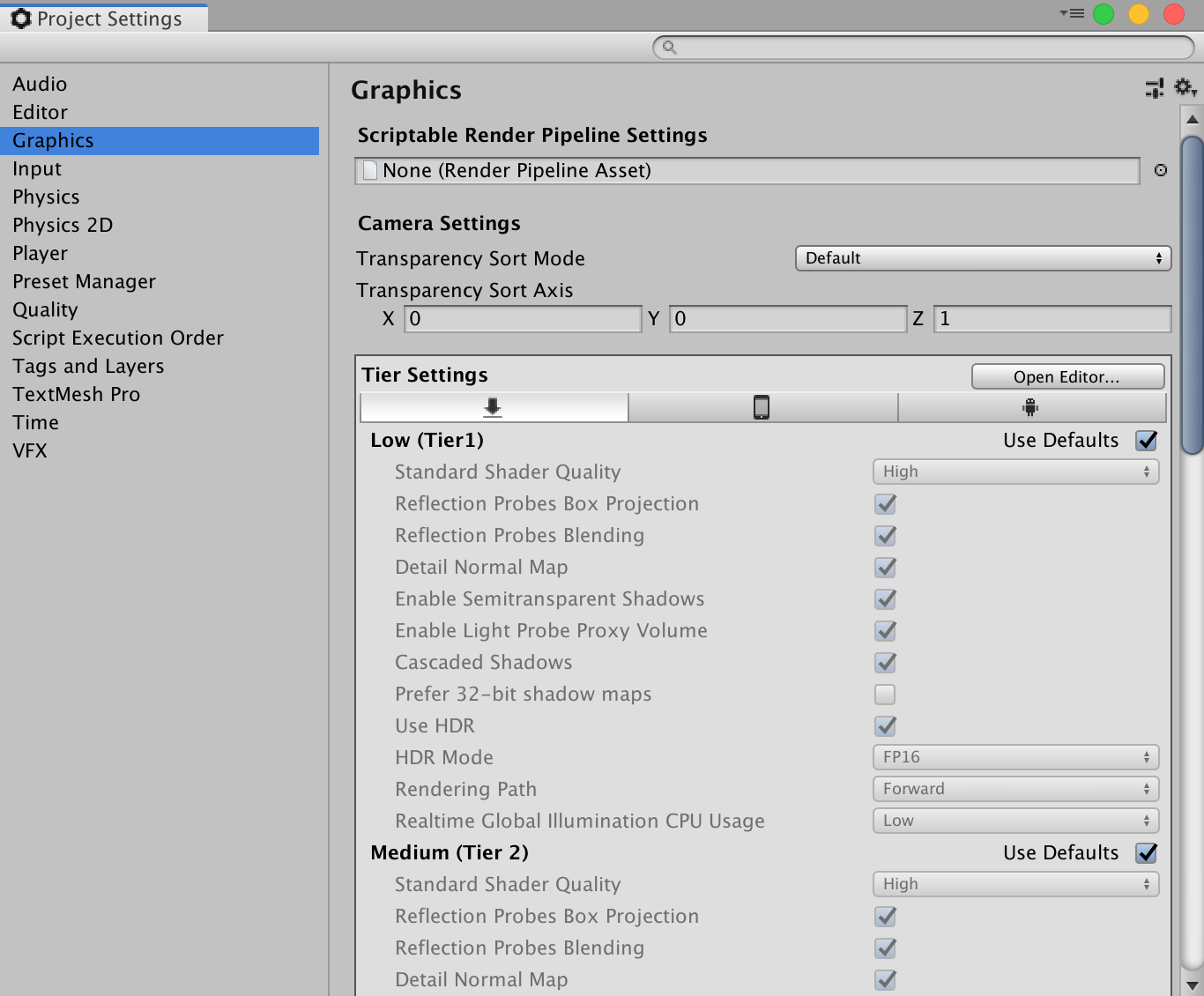1204x996 pixels.
Task: Click inside the Transparency Sort Axis X field
Action: point(522,318)
